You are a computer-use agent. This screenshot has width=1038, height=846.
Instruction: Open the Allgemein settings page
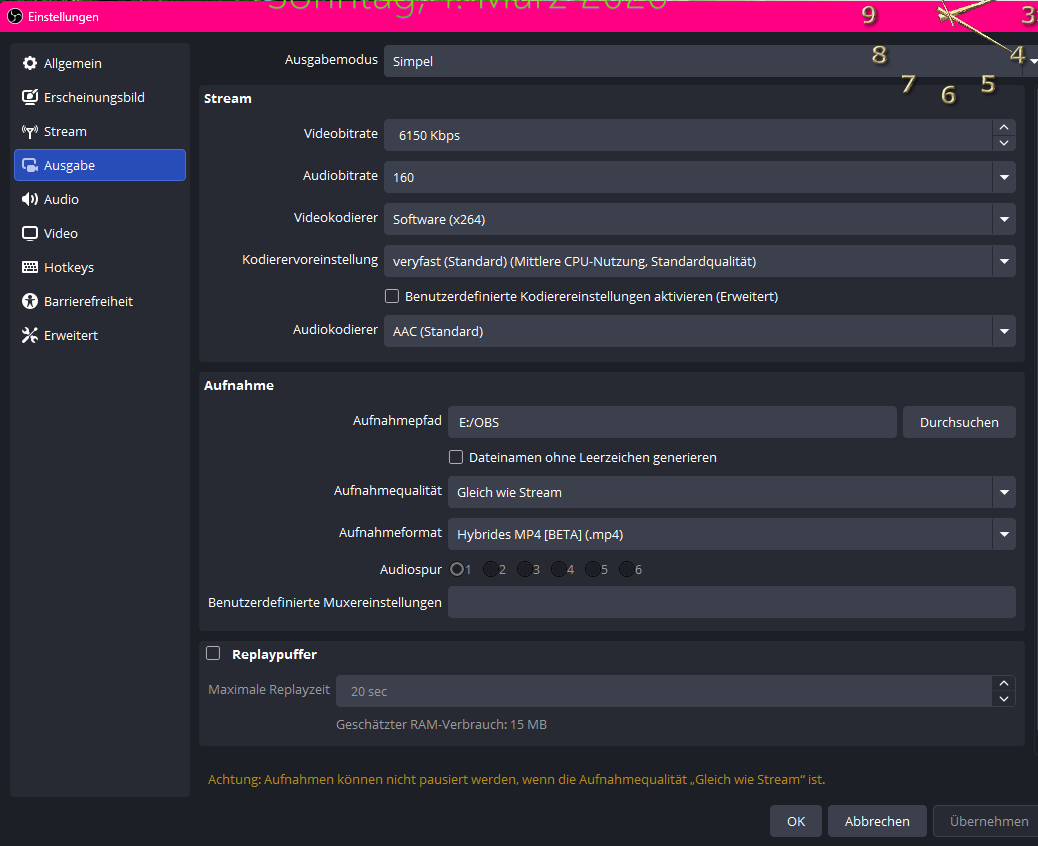(x=100, y=64)
